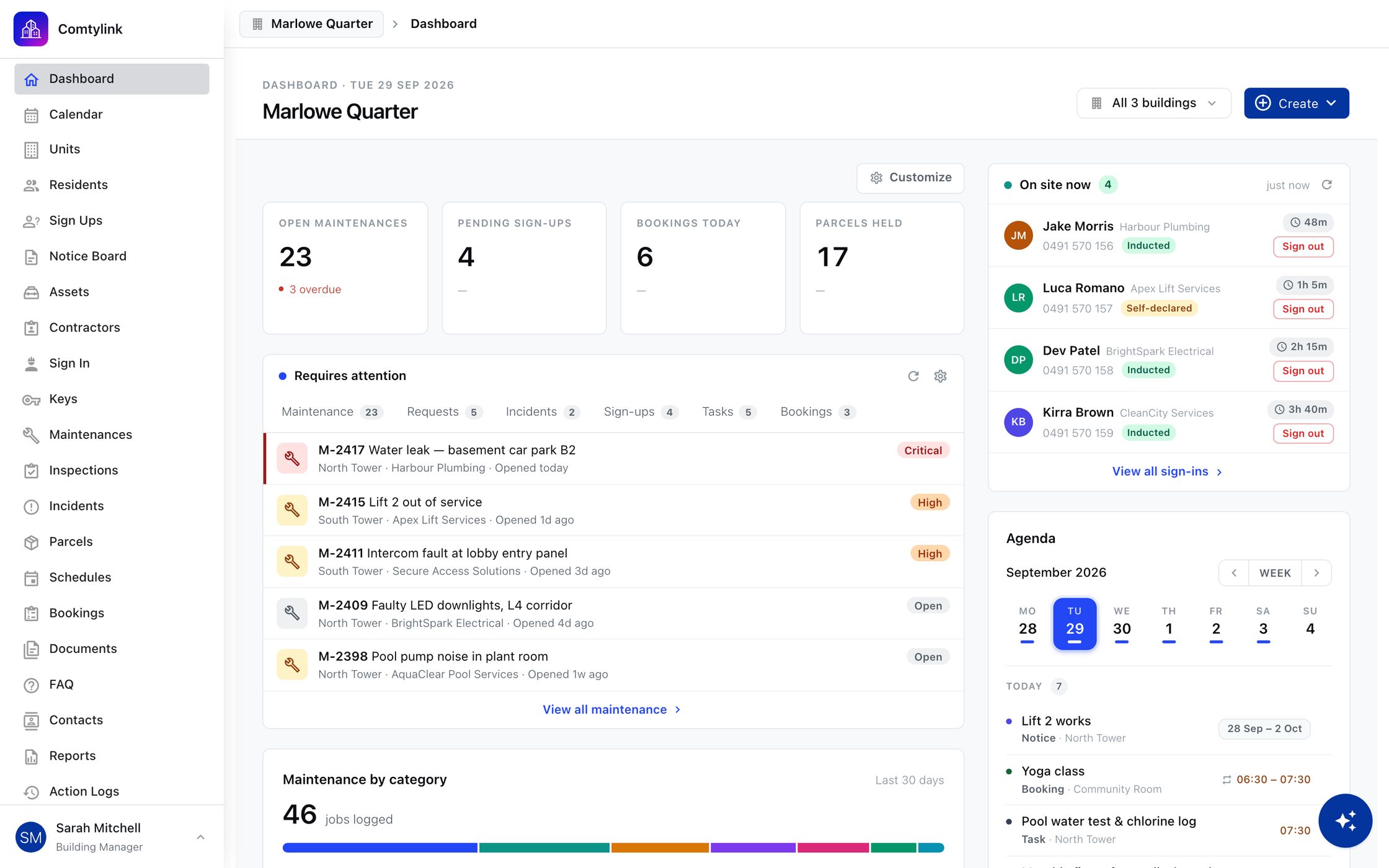
Task: Open the AI assistant sparkle button
Action: pyautogui.click(x=1345, y=820)
